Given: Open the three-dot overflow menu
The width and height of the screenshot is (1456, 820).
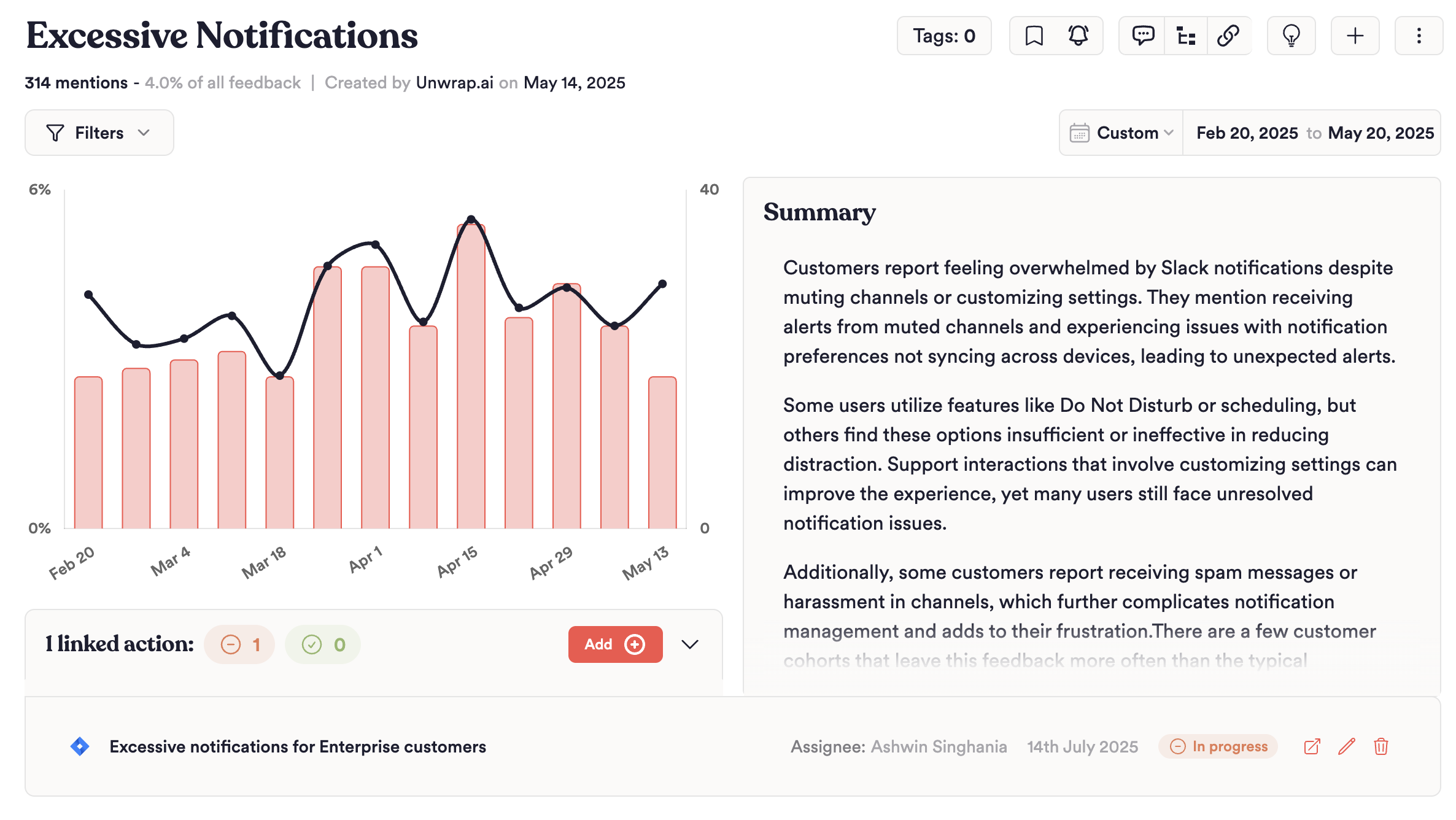Looking at the screenshot, I should click(x=1419, y=36).
